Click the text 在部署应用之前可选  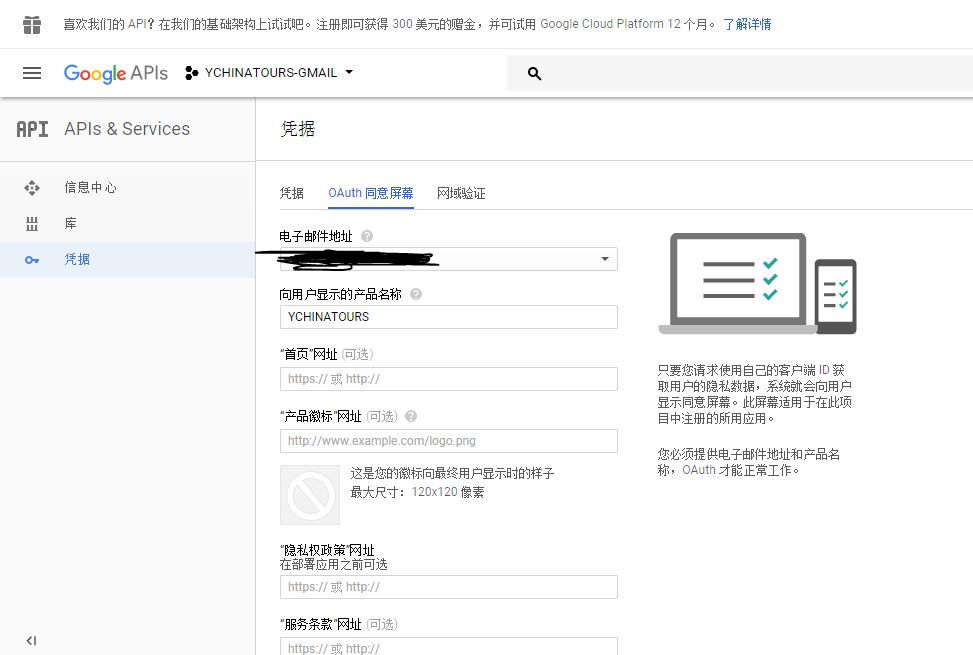334,564
